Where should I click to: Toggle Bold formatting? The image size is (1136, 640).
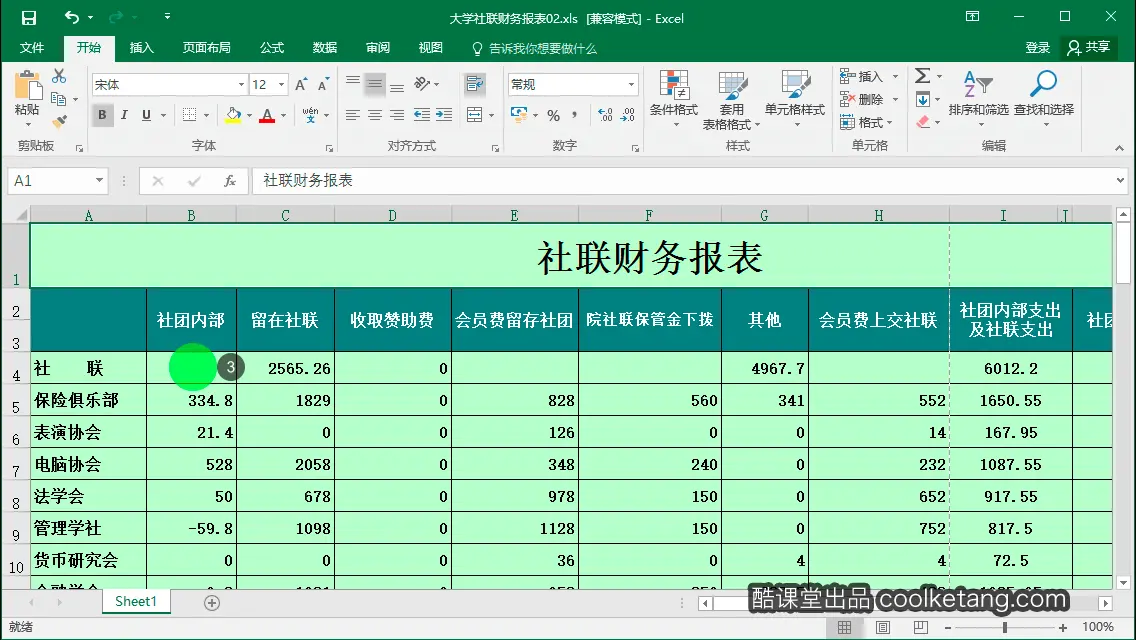[102, 115]
